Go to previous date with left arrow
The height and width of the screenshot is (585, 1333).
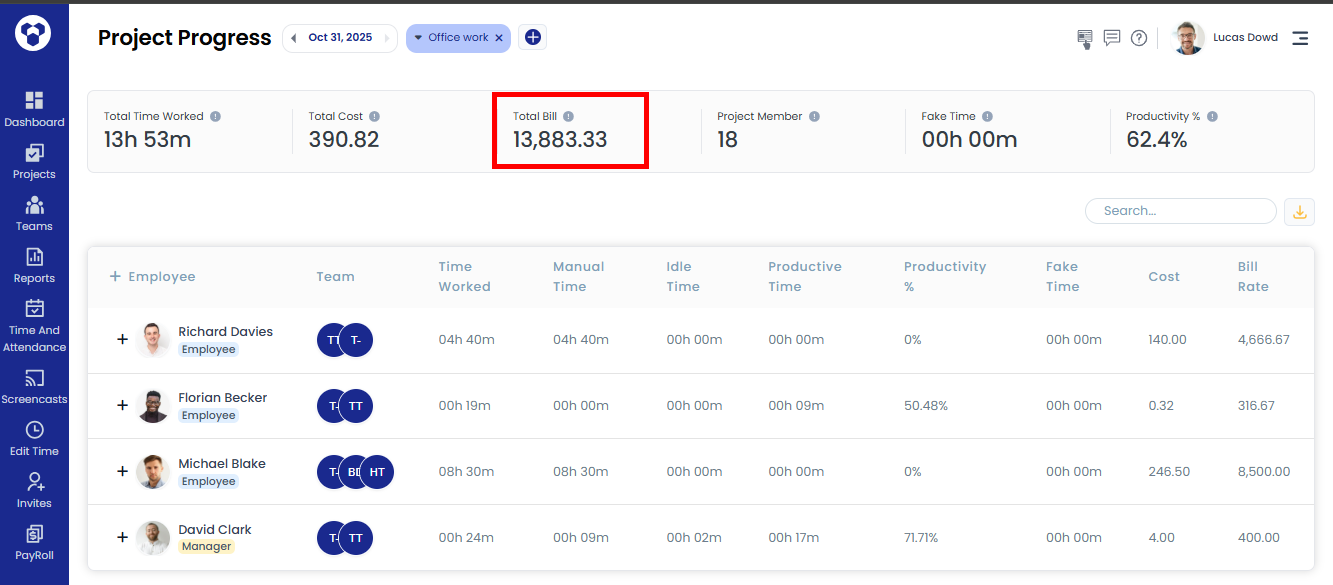tap(294, 38)
